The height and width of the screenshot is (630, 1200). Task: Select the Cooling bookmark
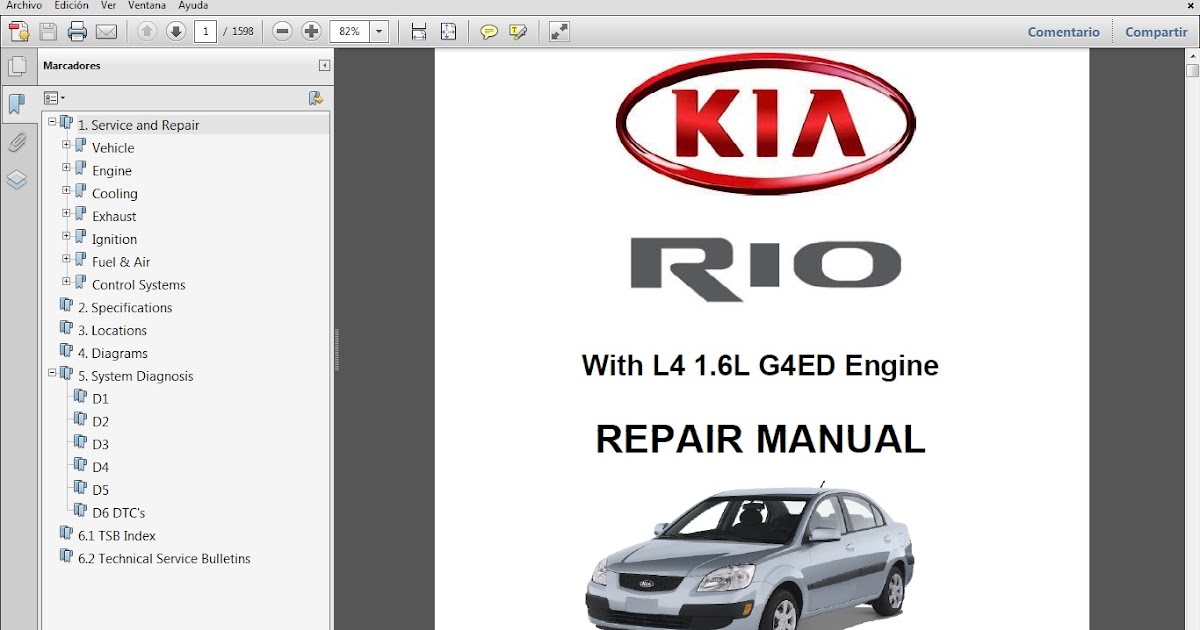point(115,194)
